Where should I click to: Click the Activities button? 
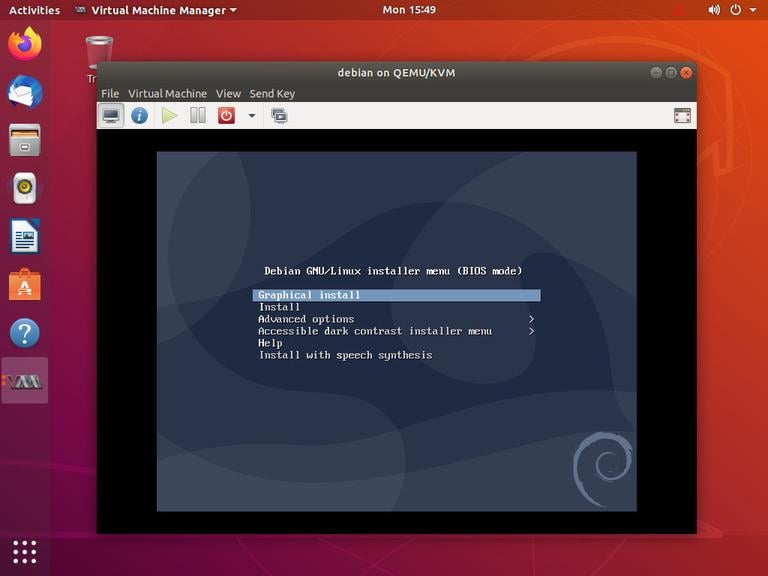point(34,10)
